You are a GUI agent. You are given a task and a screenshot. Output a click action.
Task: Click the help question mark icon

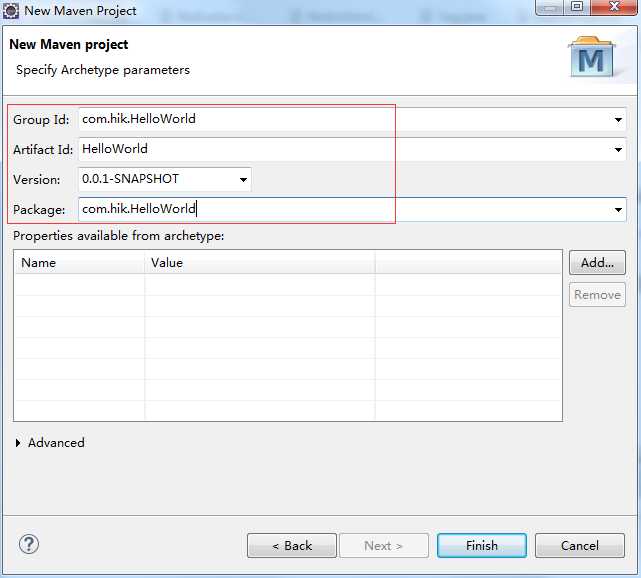coord(29,544)
